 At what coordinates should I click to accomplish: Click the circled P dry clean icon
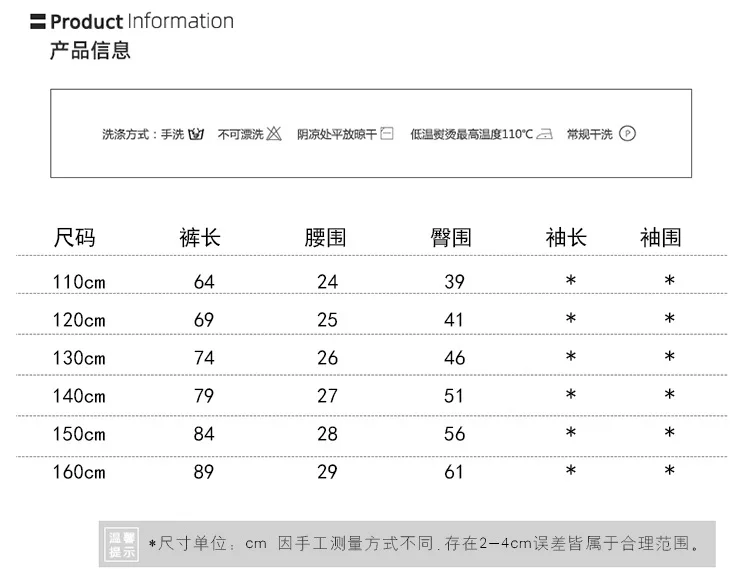click(627, 133)
